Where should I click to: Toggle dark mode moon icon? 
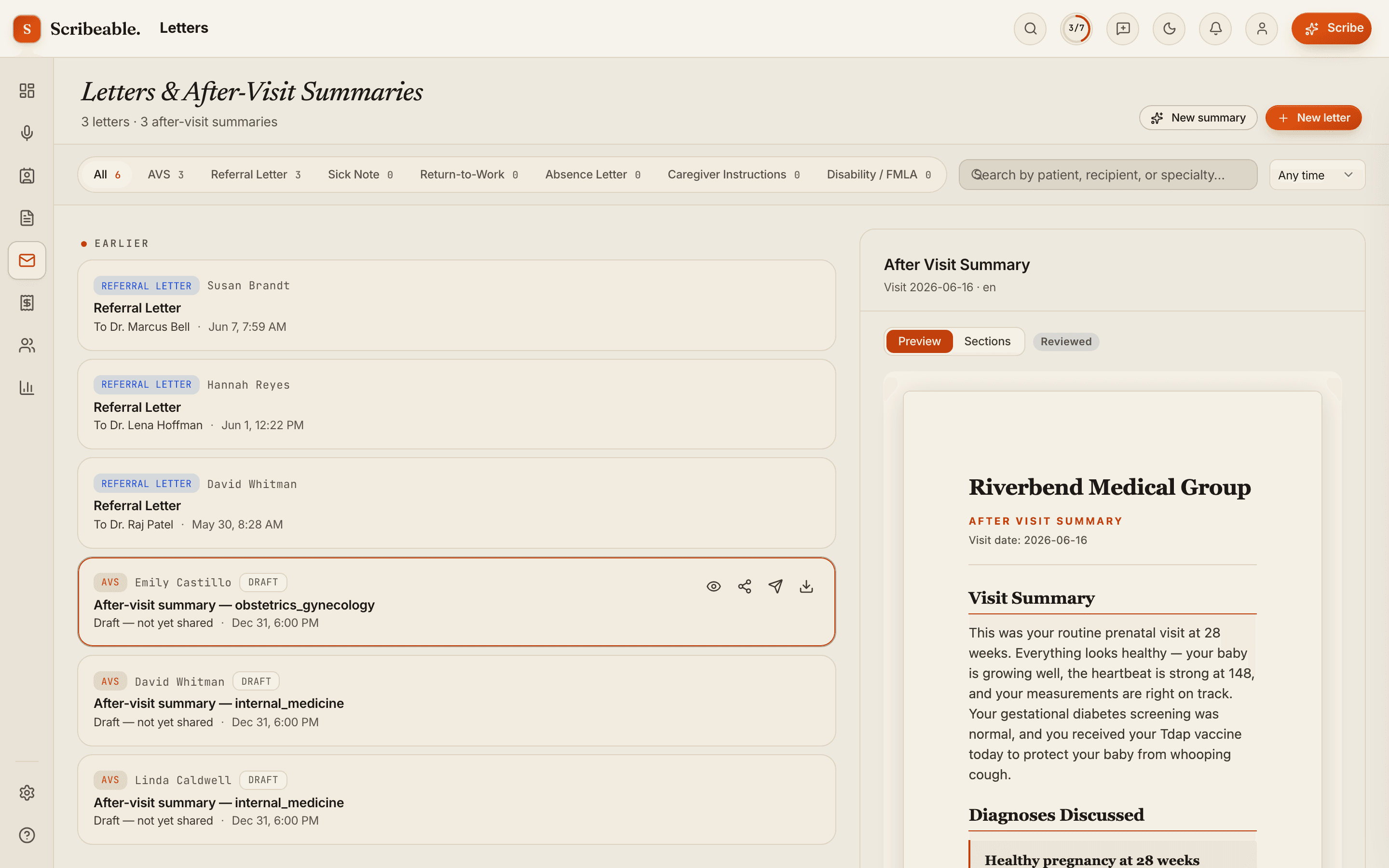(1169, 29)
